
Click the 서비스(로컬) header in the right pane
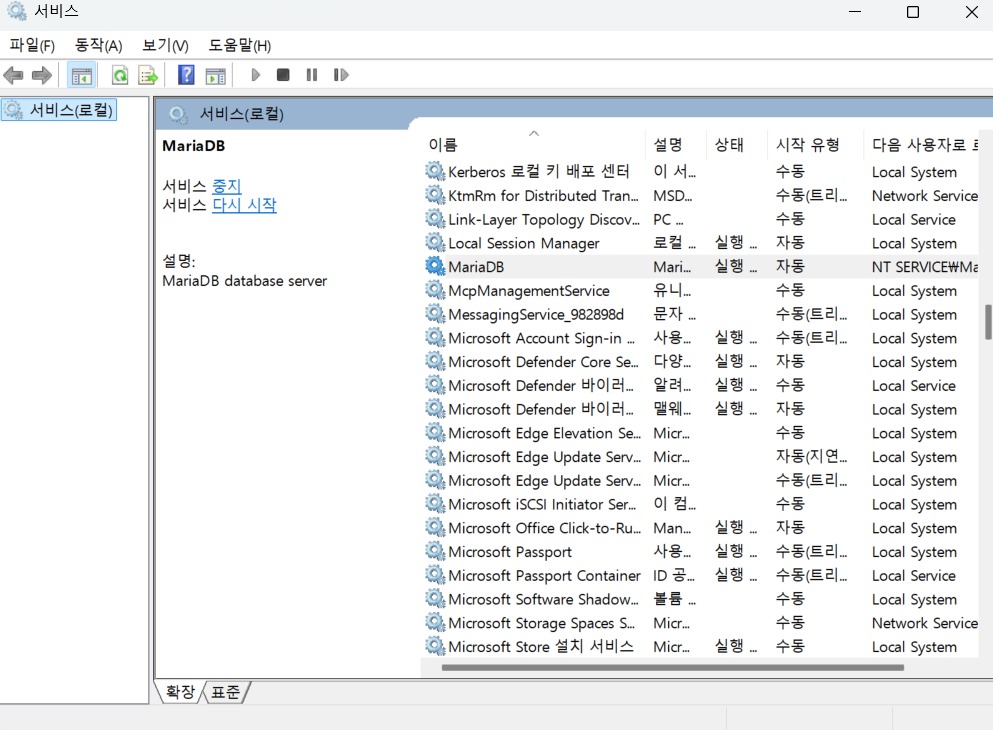pyautogui.click(x=241, y=114)
